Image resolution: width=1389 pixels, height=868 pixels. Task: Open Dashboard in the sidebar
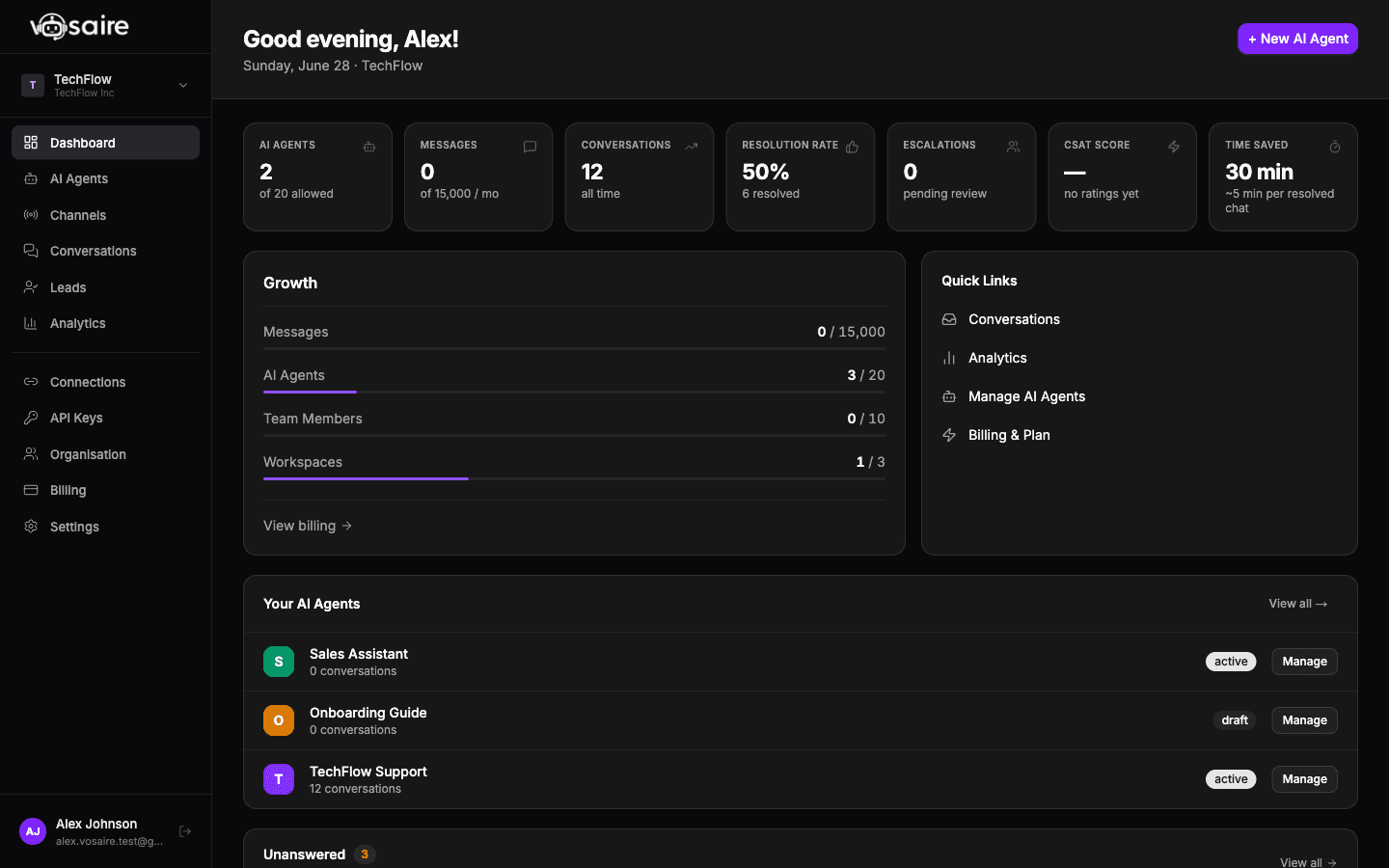tap(105, 143)
